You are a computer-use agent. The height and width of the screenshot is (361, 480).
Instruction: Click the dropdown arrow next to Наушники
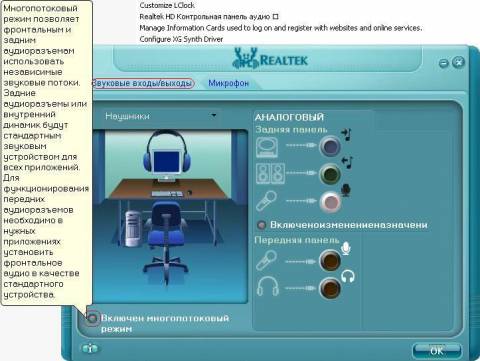pos(214,115)
